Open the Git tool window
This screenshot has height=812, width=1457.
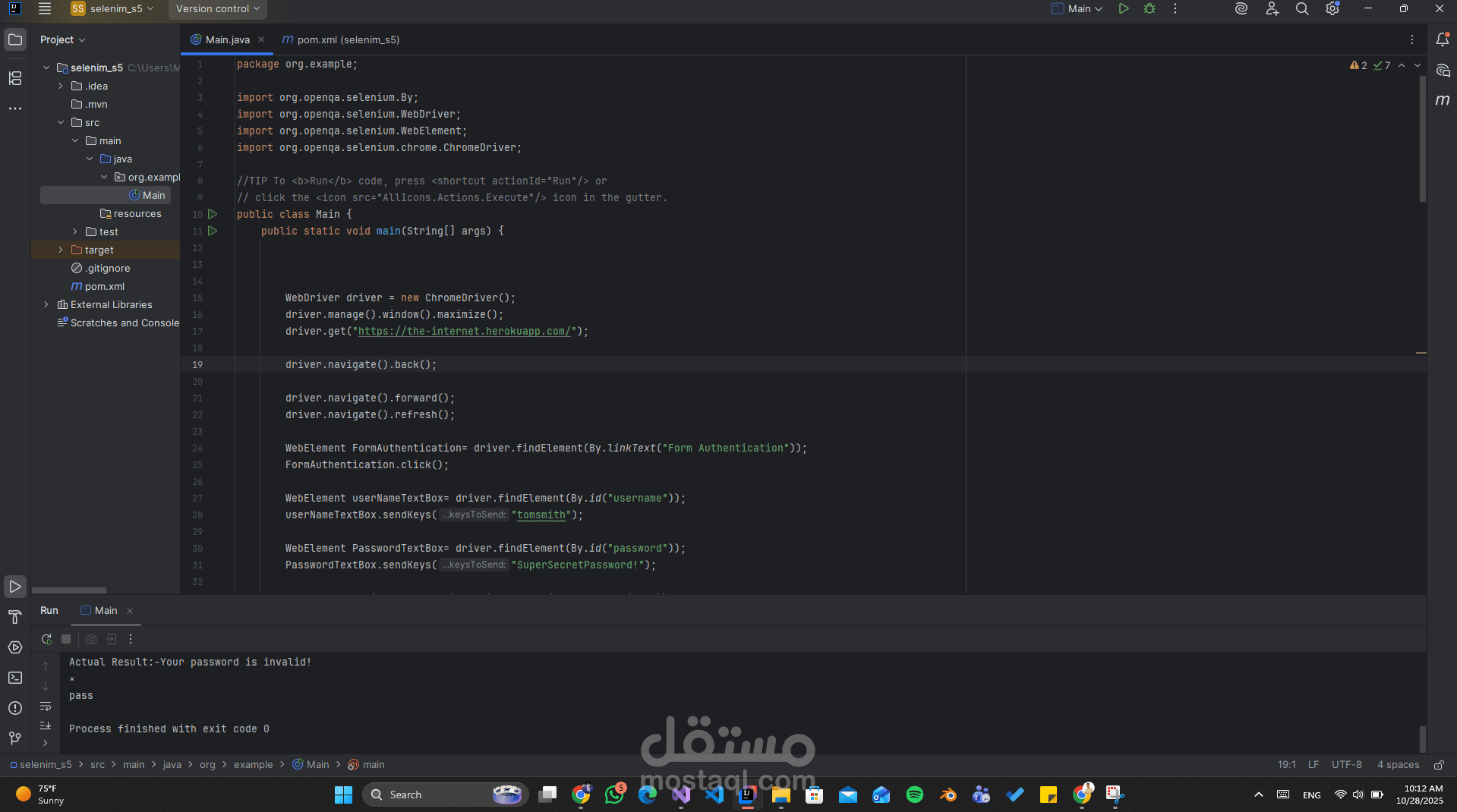pyautogui.click(x=15, y=738)
